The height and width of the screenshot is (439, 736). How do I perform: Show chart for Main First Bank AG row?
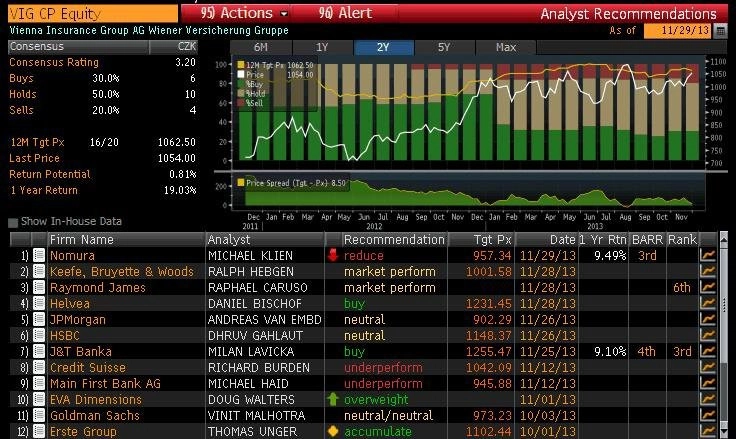coord(707,383)
